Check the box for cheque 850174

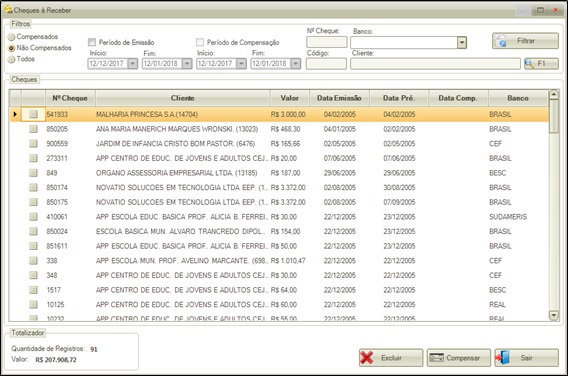click(33, 187)
